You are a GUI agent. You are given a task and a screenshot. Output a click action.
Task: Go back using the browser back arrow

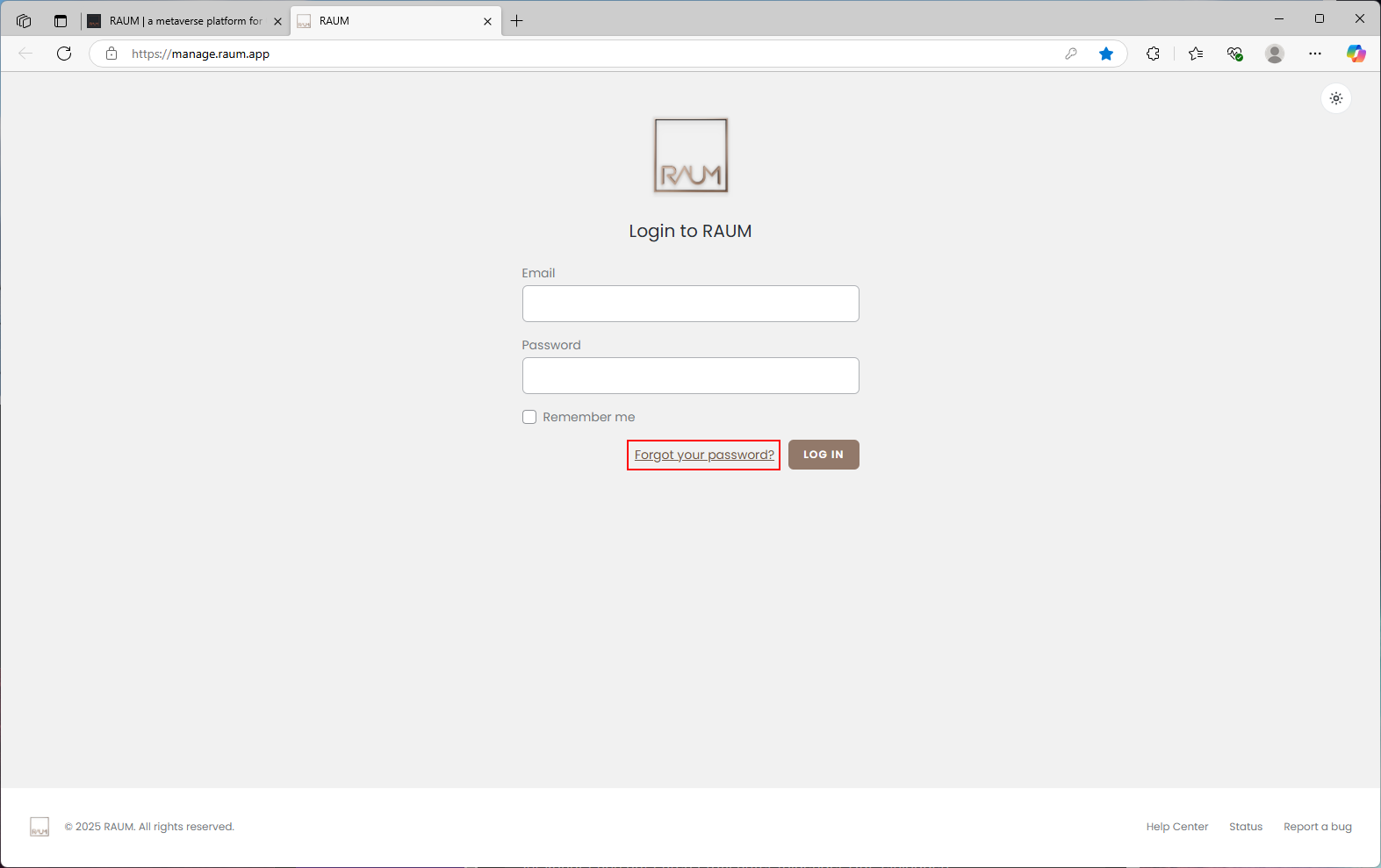[25, 54]
